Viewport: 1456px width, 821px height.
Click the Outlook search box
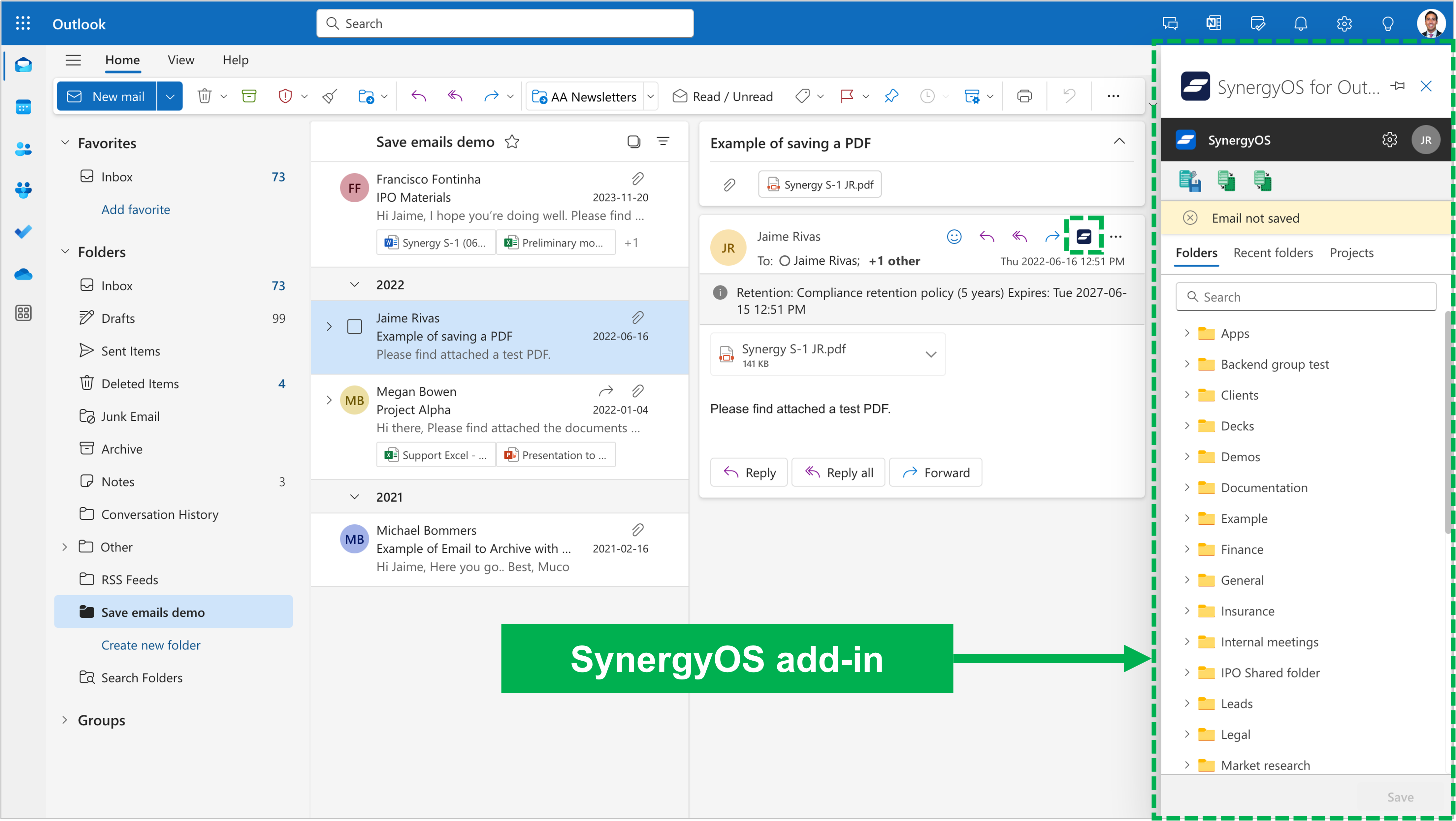(505, 23)
